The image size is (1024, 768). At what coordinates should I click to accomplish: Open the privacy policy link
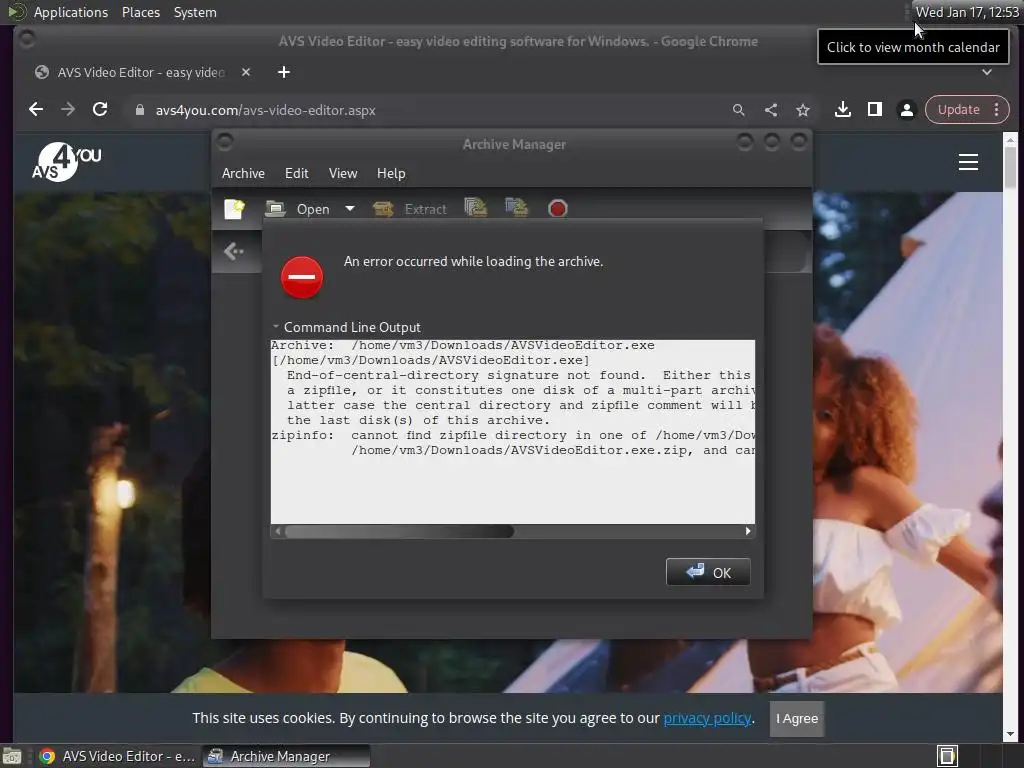coord(707,718)
